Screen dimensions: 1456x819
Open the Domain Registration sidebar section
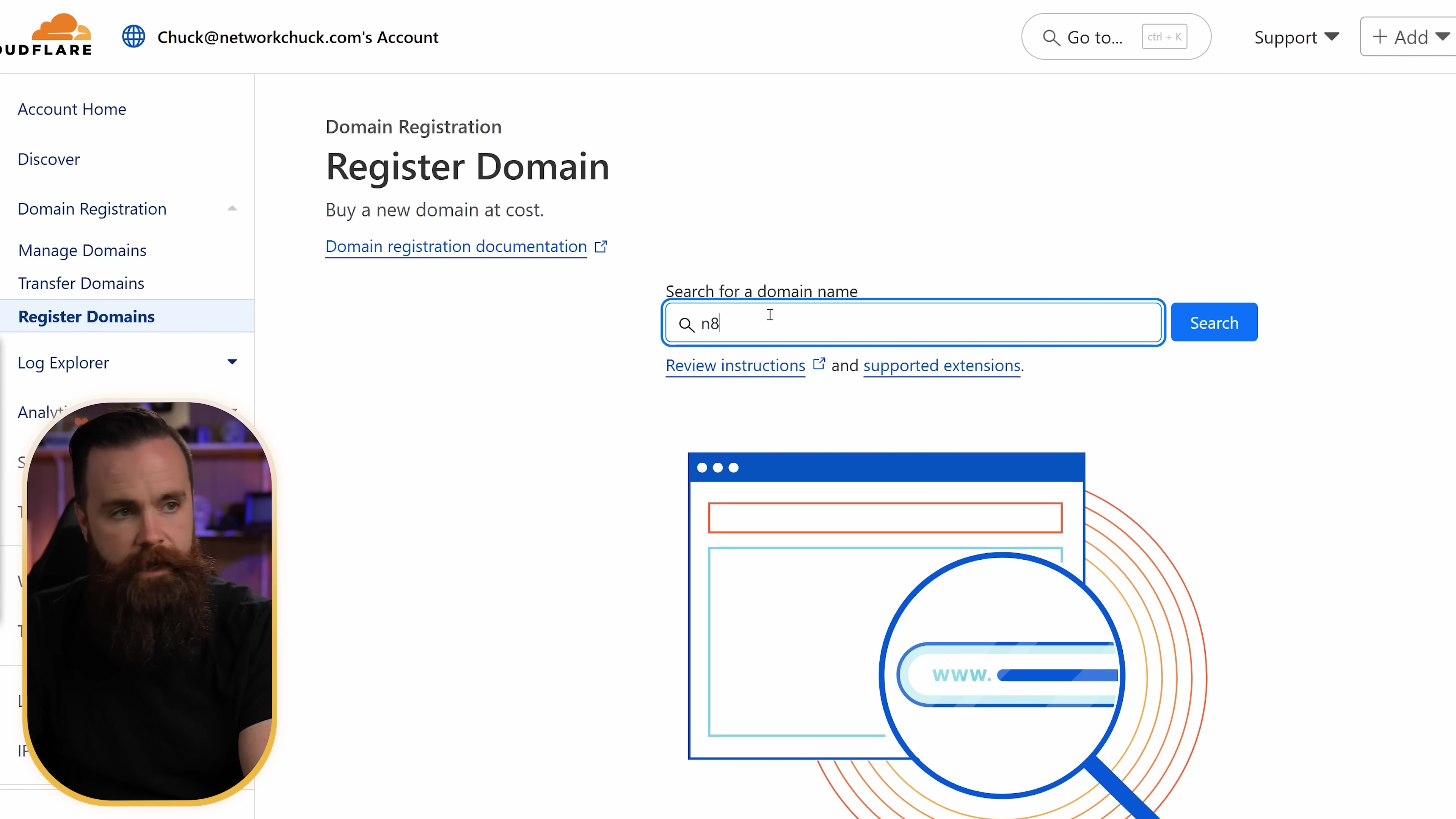[x=92, y=209]
